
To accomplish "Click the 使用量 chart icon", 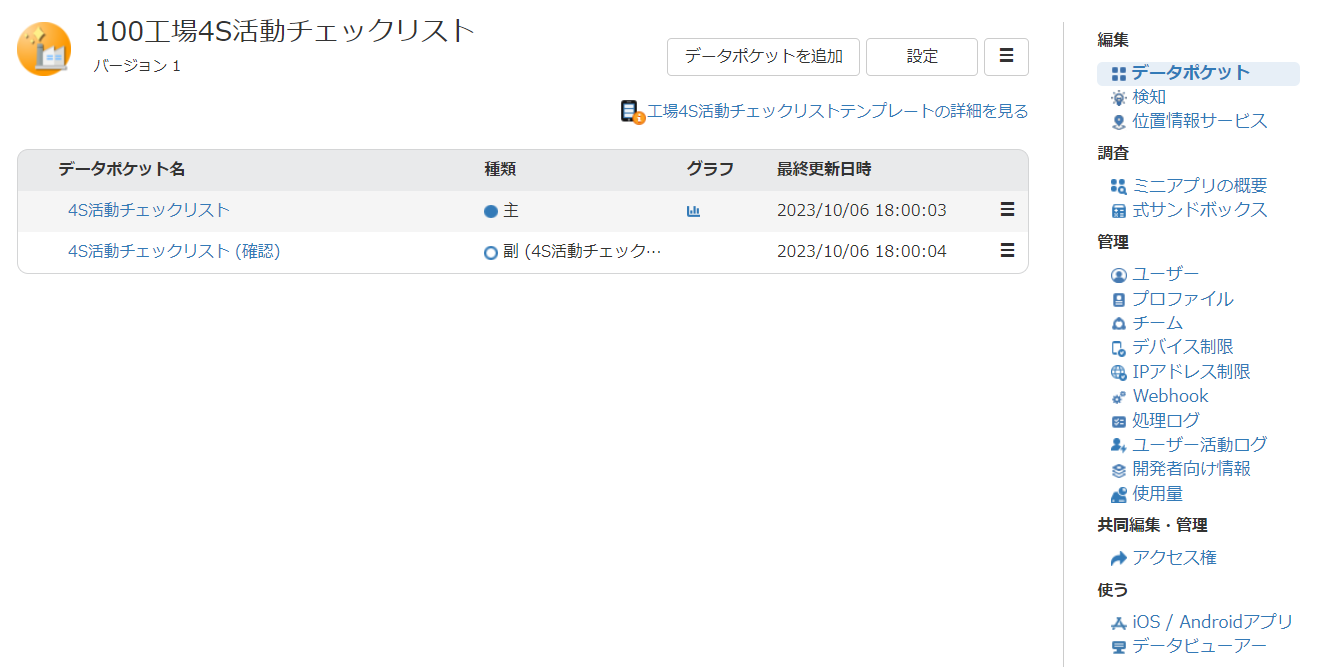I will click(1119, 494).
